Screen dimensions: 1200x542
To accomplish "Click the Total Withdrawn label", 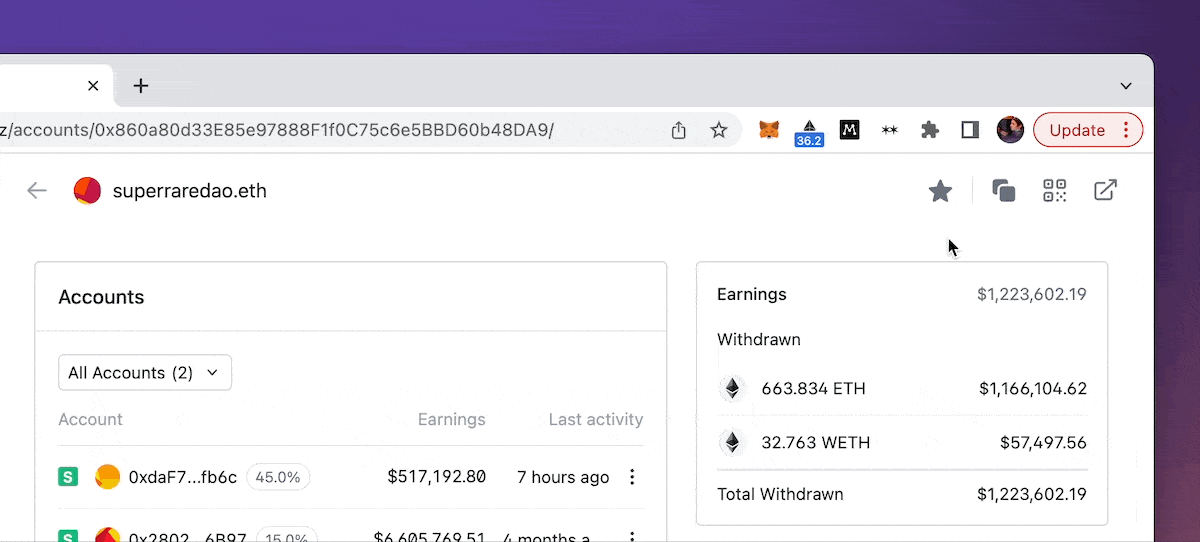I will click(780, 494).
